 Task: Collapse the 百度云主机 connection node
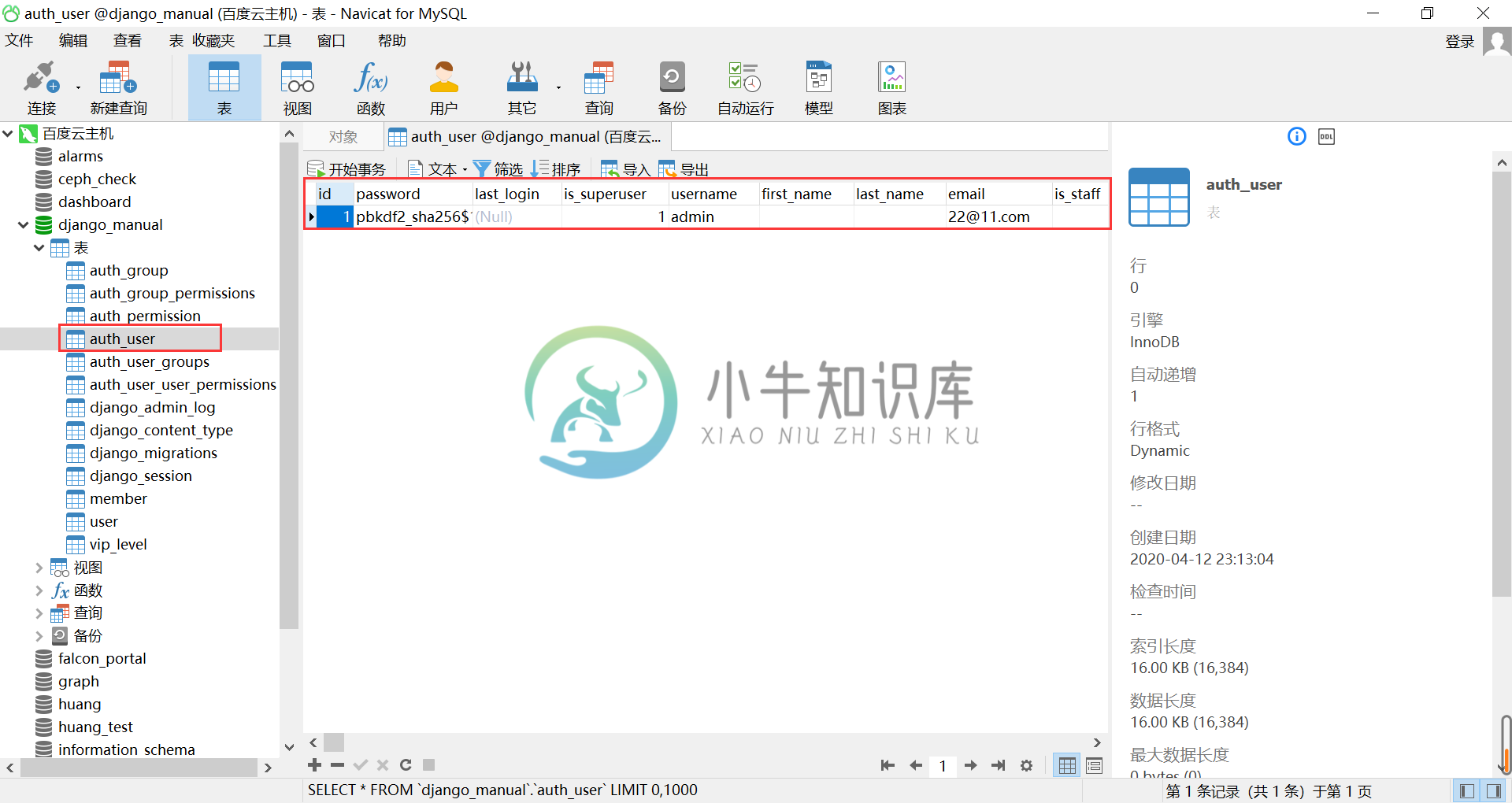tap(8, 134)
